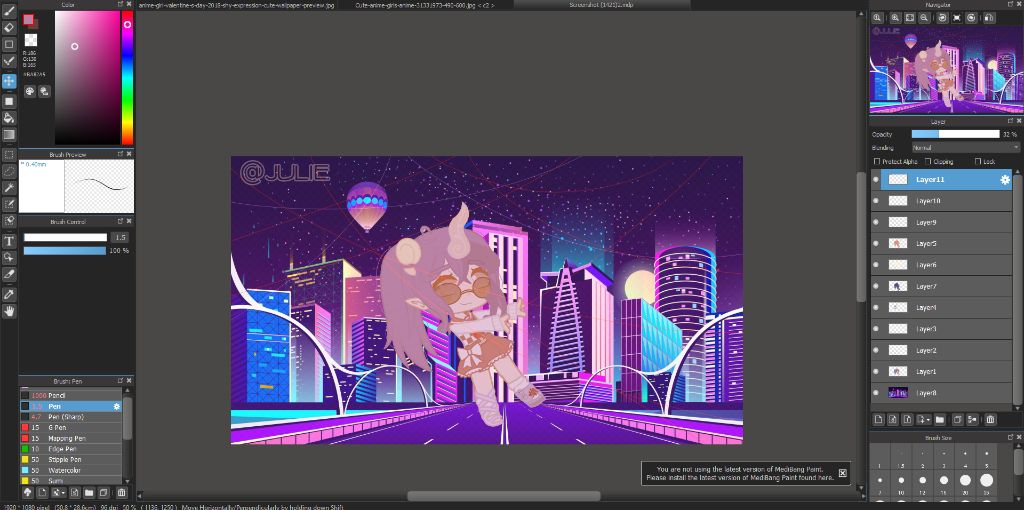Select the Magic Wand tool
Screen dimensions: 1024x510
pos(8,188)
